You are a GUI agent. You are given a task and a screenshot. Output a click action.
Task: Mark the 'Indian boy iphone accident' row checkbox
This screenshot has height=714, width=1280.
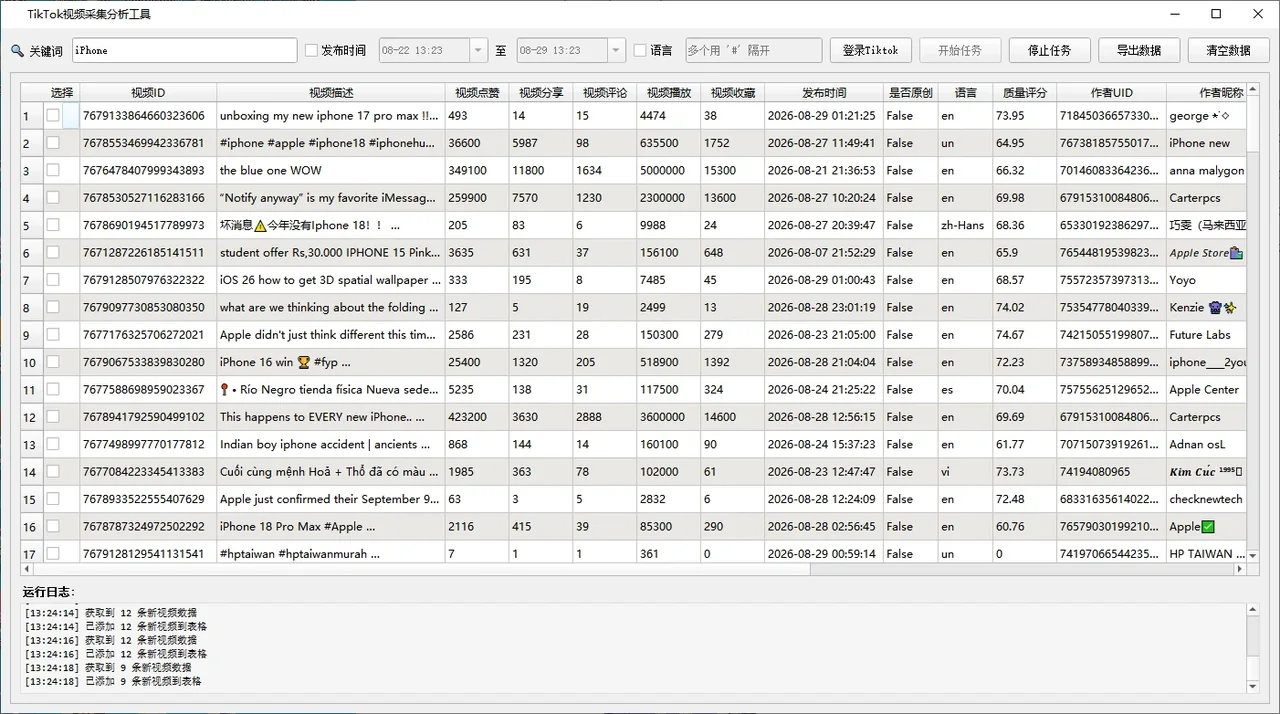click(x=53, y=444)
